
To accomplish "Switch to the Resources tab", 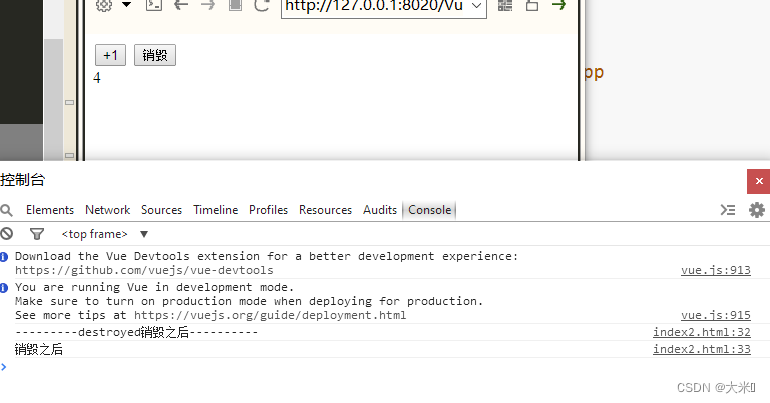I will coord(326,210).
